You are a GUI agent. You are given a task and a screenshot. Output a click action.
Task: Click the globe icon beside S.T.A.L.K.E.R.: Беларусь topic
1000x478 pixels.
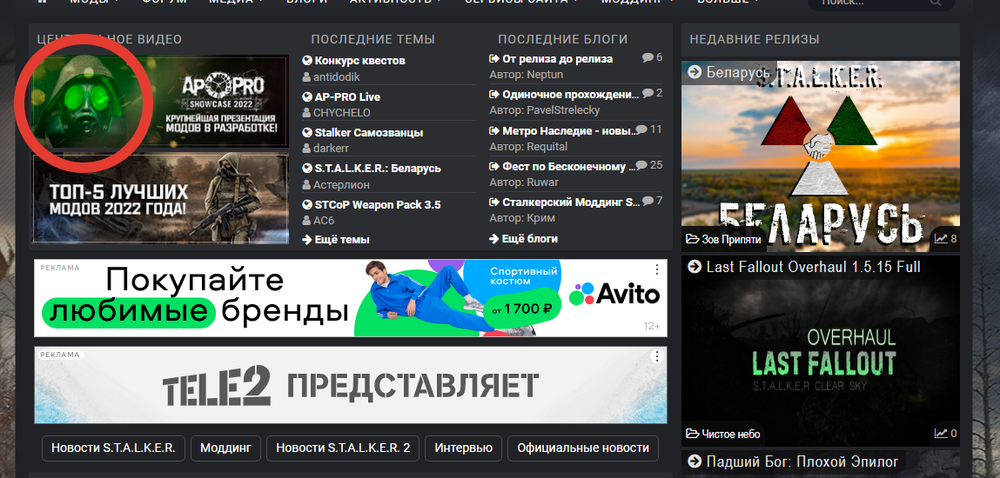307,168
